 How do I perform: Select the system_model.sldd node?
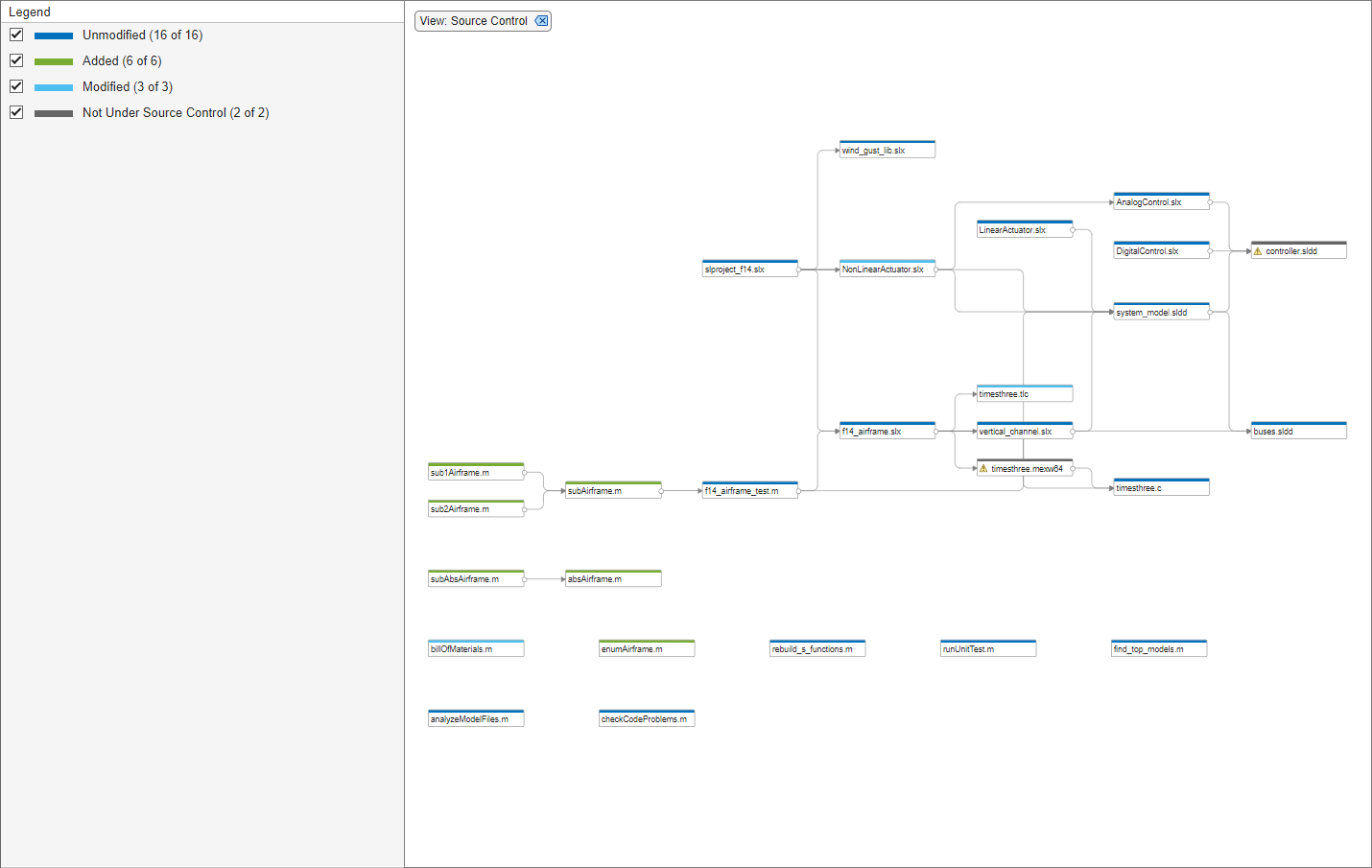1161,312
